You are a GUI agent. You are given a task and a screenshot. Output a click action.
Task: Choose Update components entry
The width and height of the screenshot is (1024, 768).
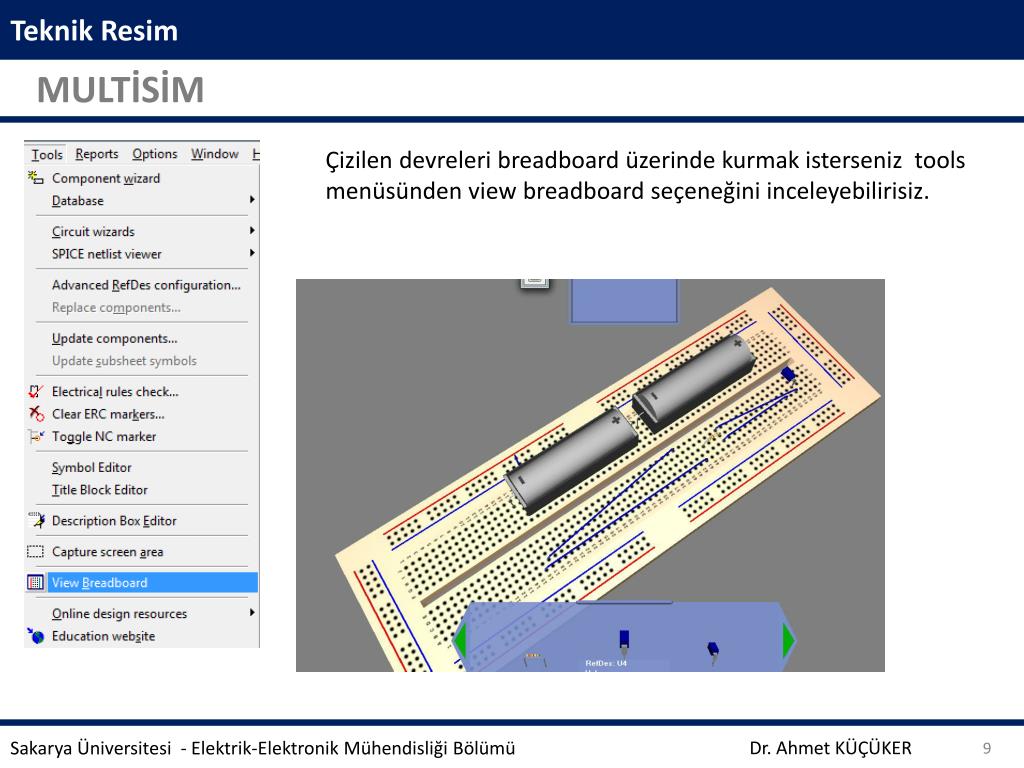[x=114, y=338]
